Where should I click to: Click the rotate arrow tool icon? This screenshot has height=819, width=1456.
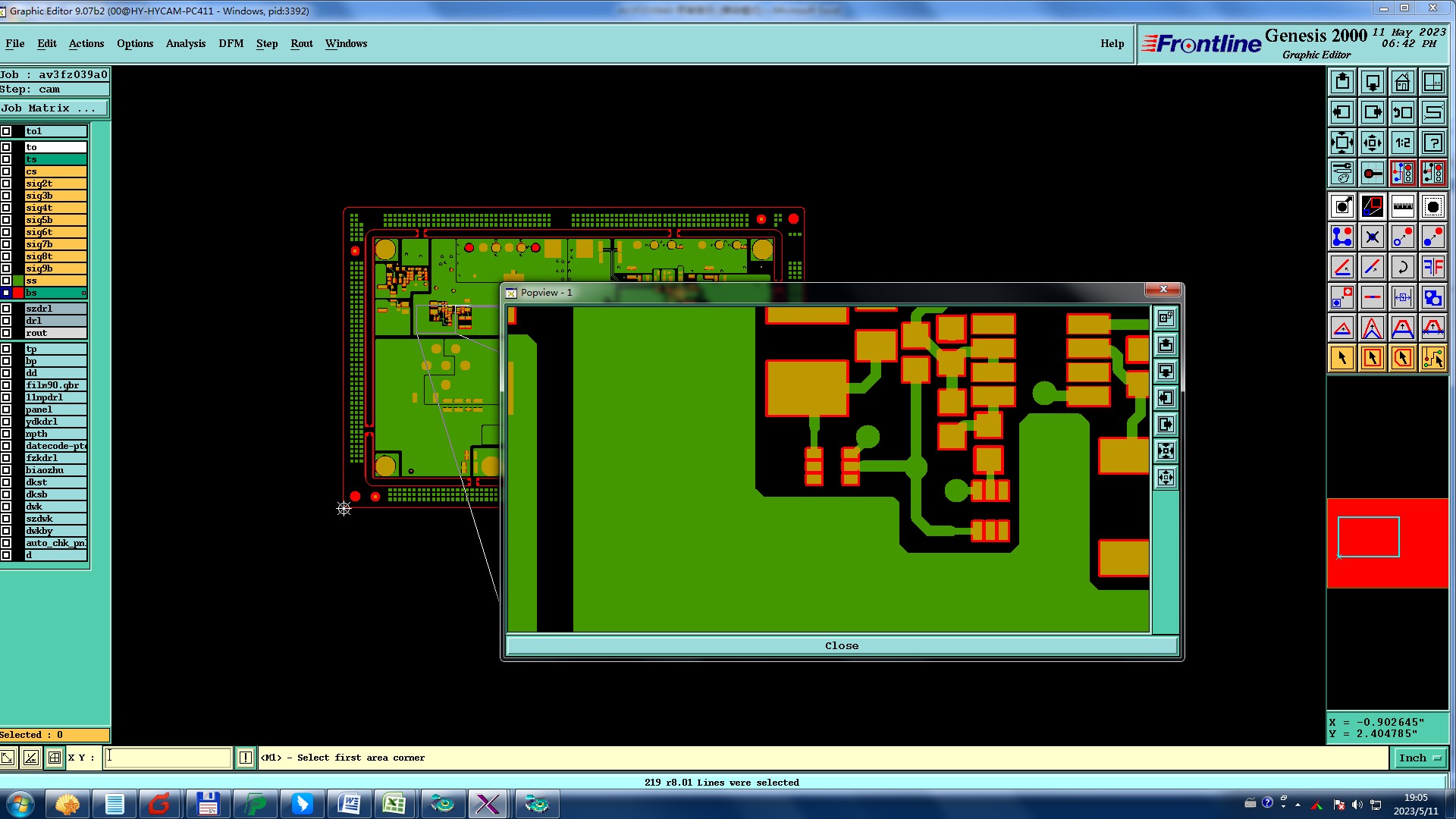click(x=1402, y=267)
